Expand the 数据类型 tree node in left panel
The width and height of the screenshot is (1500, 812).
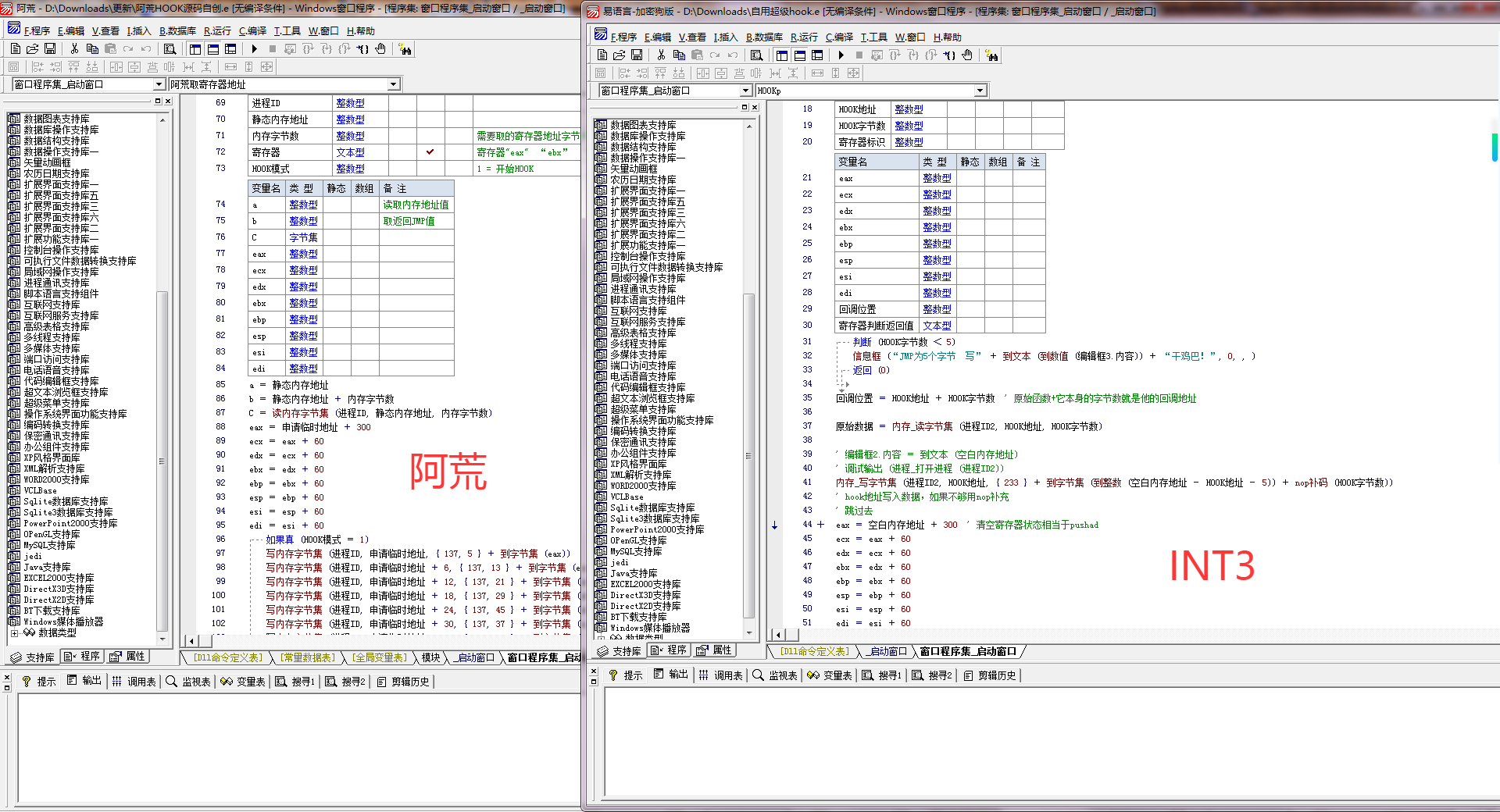tap(14, 633)
